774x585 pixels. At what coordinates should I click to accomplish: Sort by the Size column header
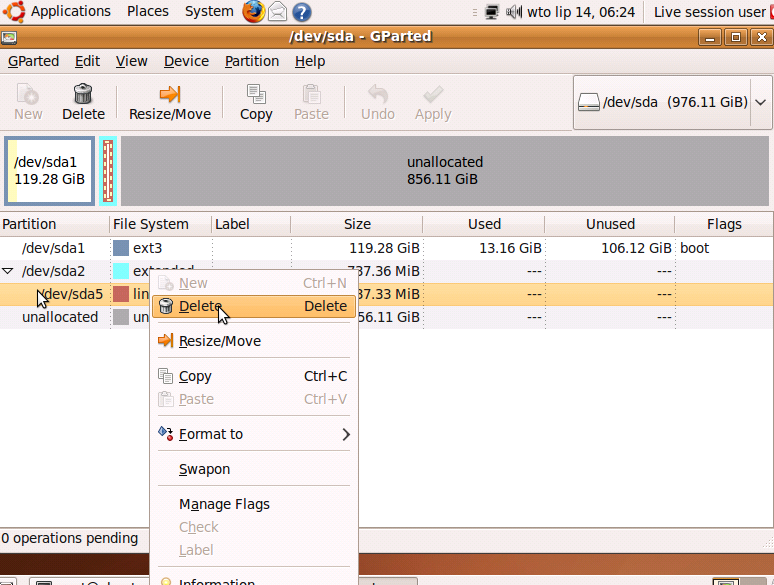357,224
